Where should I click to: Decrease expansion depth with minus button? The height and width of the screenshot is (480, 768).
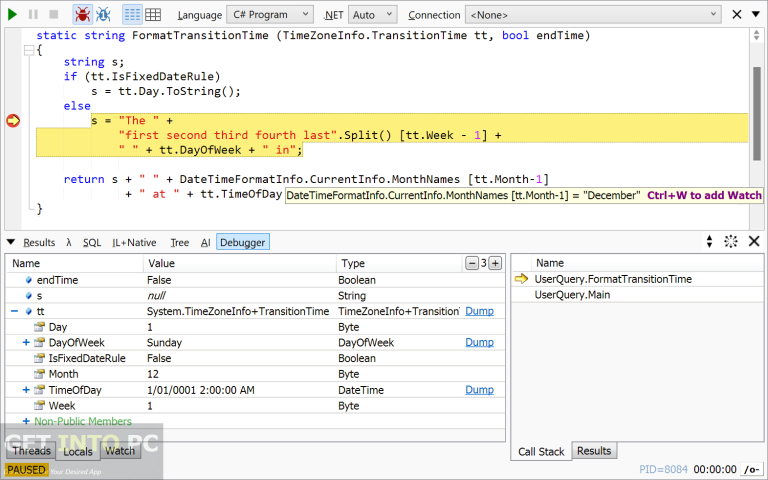471,264
